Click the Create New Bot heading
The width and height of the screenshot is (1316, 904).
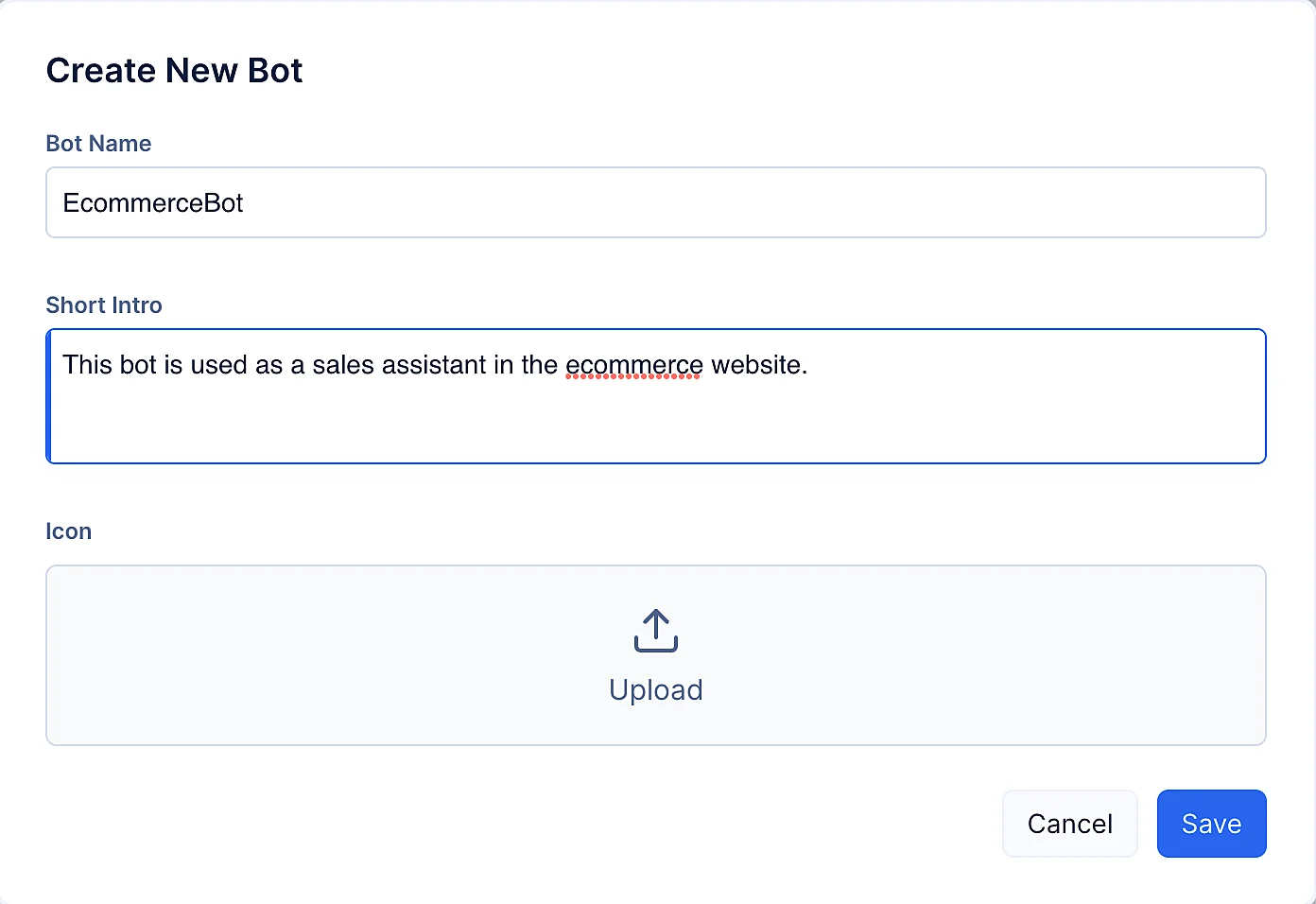point(174,71)
